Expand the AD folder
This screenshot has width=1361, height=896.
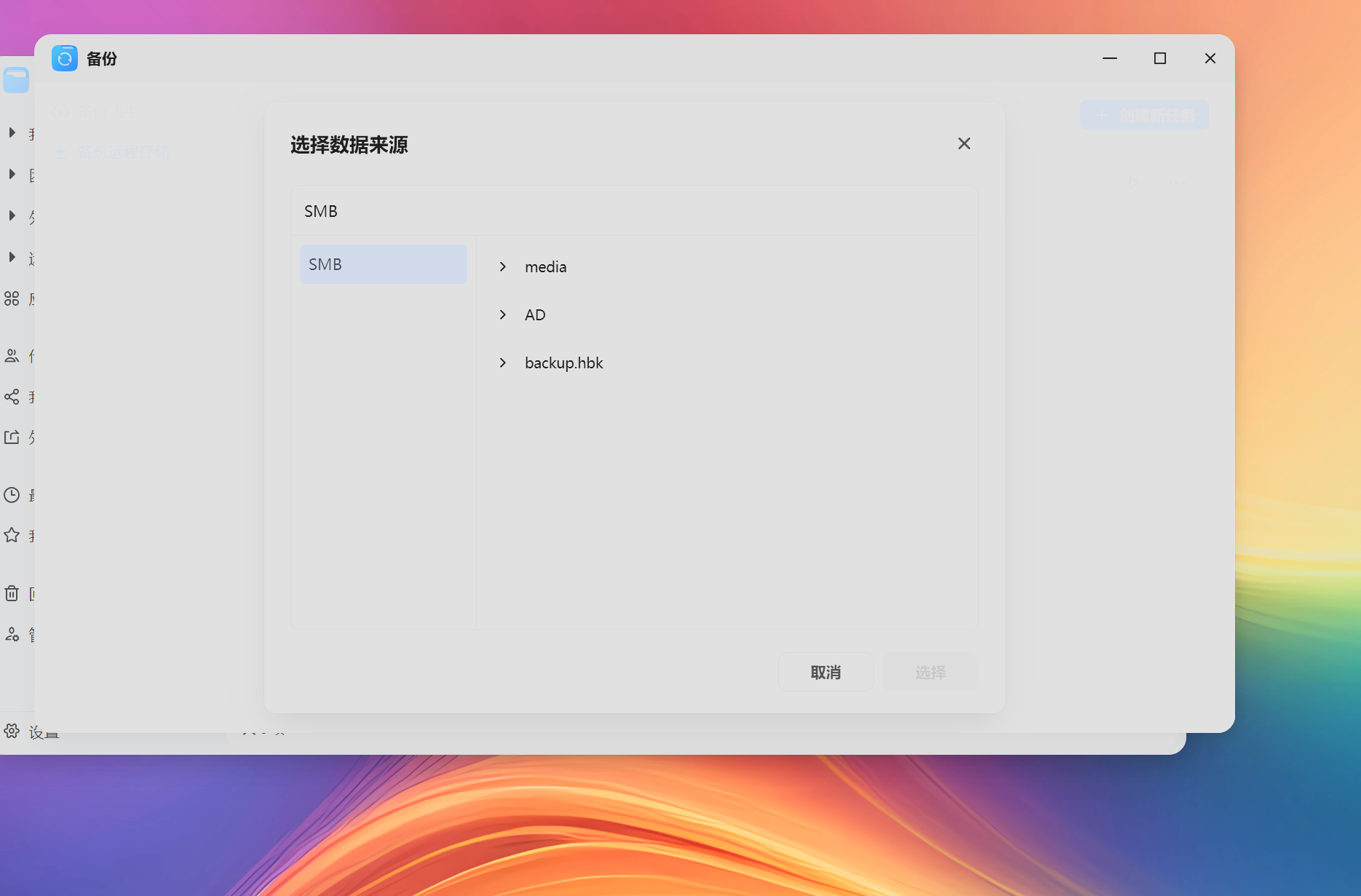(503, 314)
